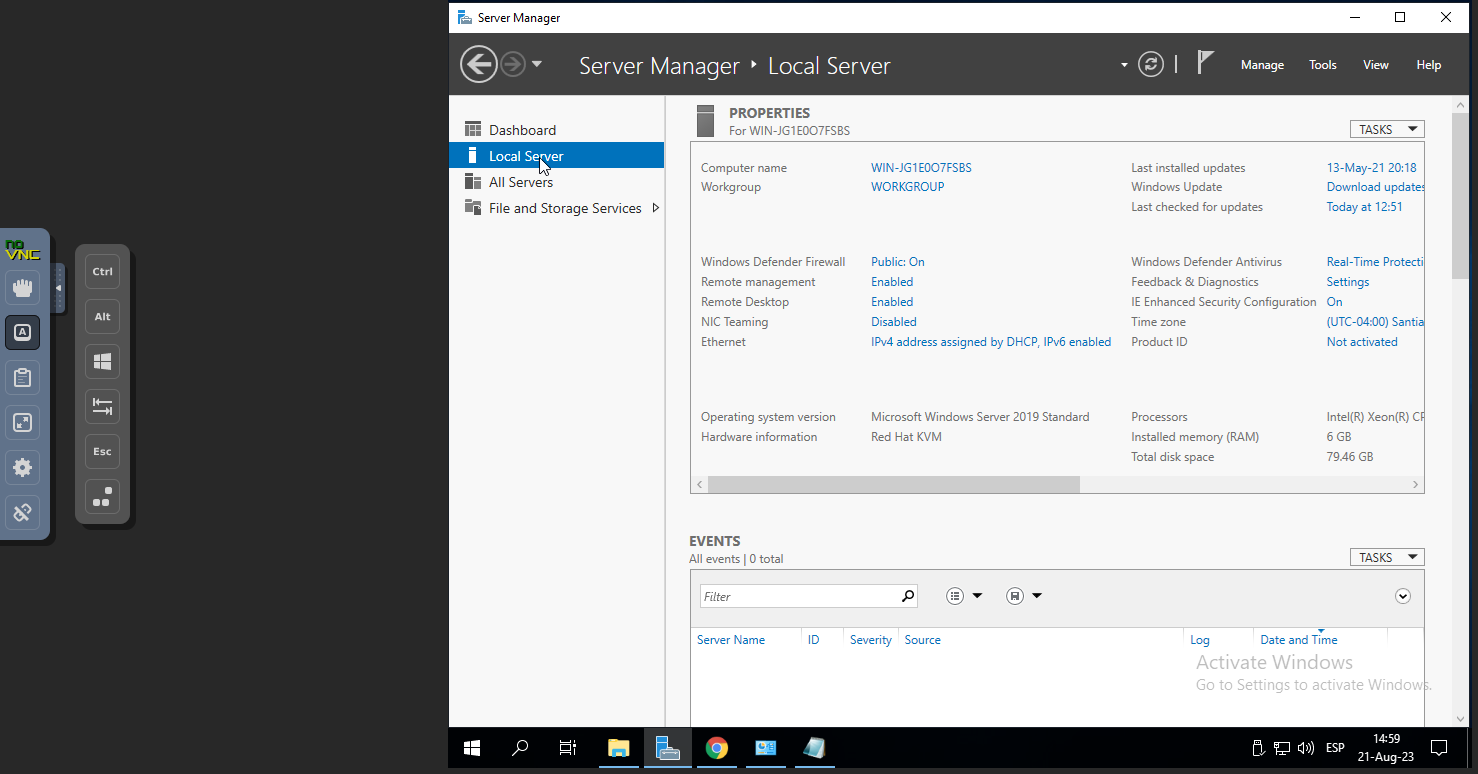The image size is (1478, 774).
Task: Click the Not activated Product ID link
Action: point(1362,342)
